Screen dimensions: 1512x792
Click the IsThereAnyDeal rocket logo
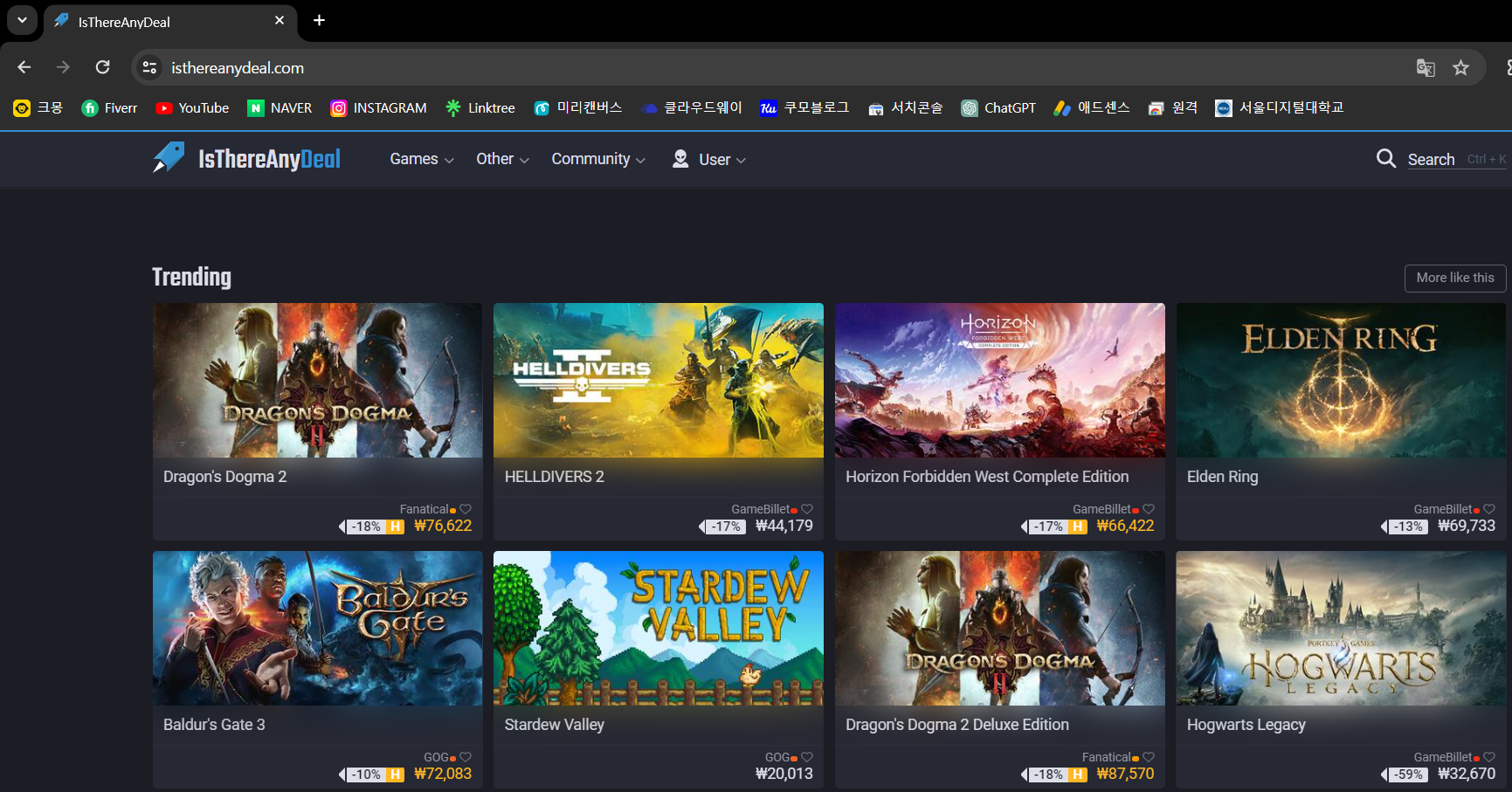(169, 158)
